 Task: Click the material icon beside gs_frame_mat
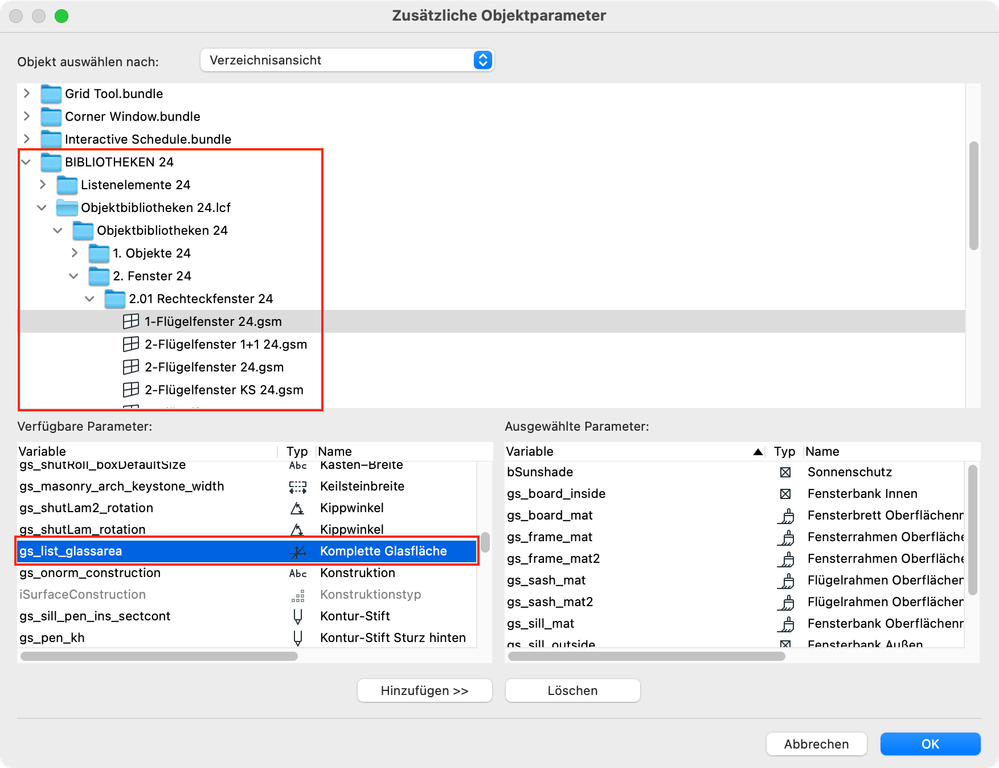point(785,538)
